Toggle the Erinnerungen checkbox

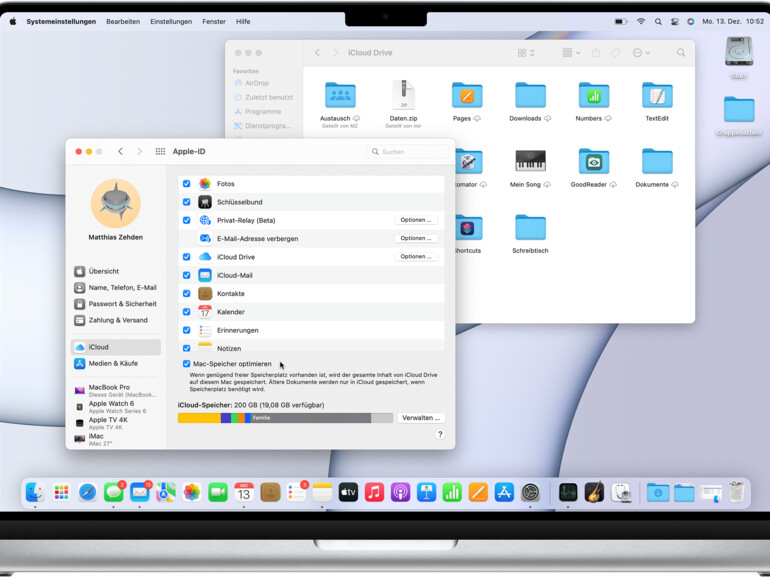[187, 330]
